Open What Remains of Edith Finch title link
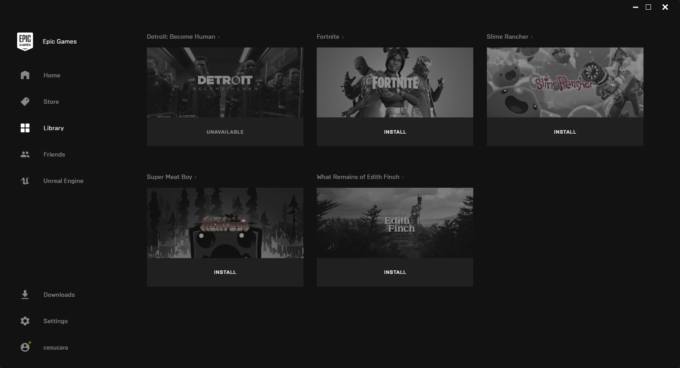This screenshot has width=680, height=368. coord(358,177)
